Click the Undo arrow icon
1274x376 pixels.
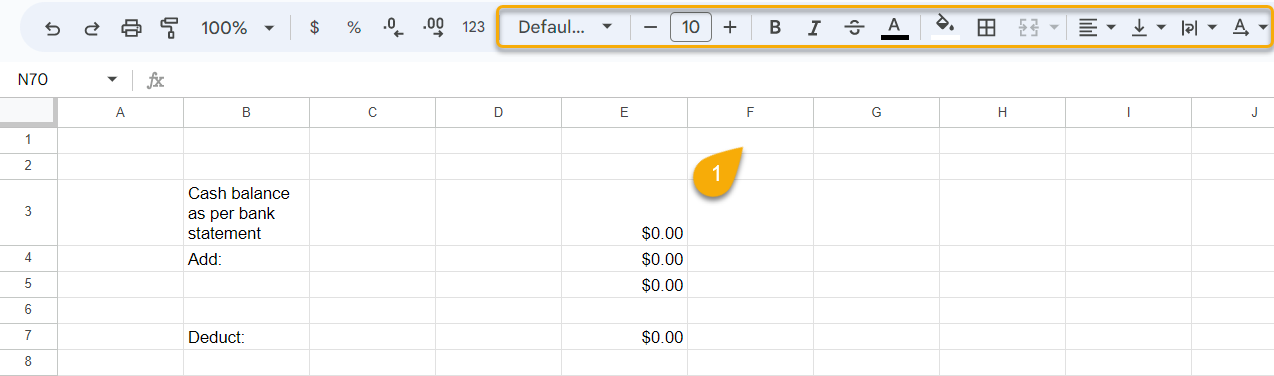click(x=53, y=28)
